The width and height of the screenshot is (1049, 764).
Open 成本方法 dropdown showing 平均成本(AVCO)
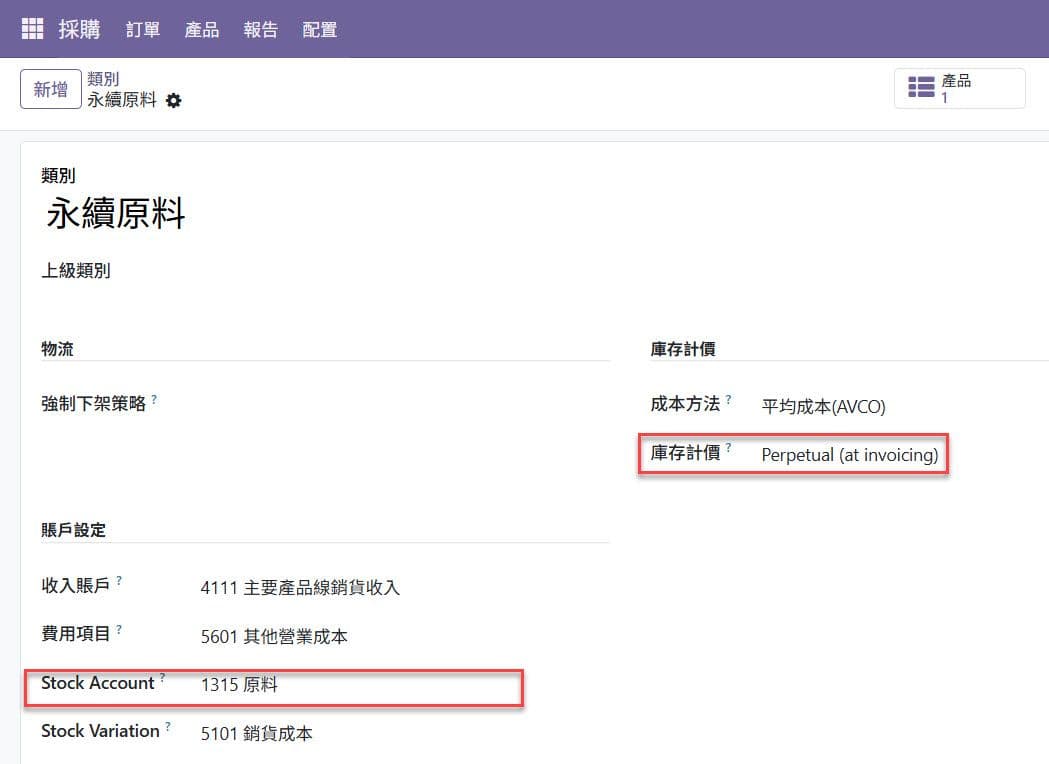[x=850, y=406]
